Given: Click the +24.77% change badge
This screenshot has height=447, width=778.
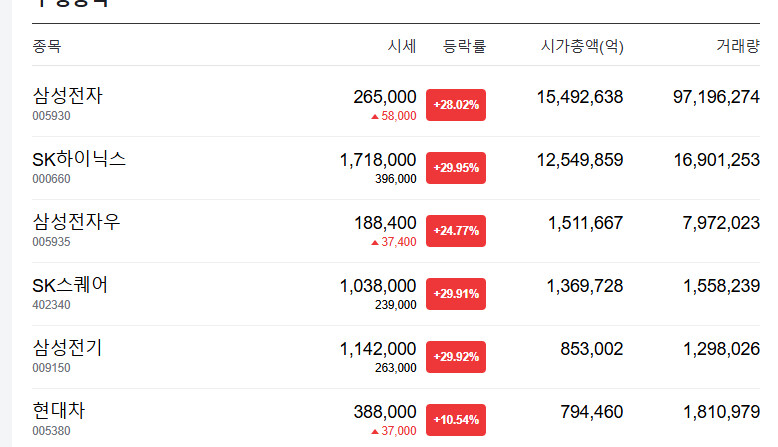Looking at the screenshot, I should coord(456,231).
